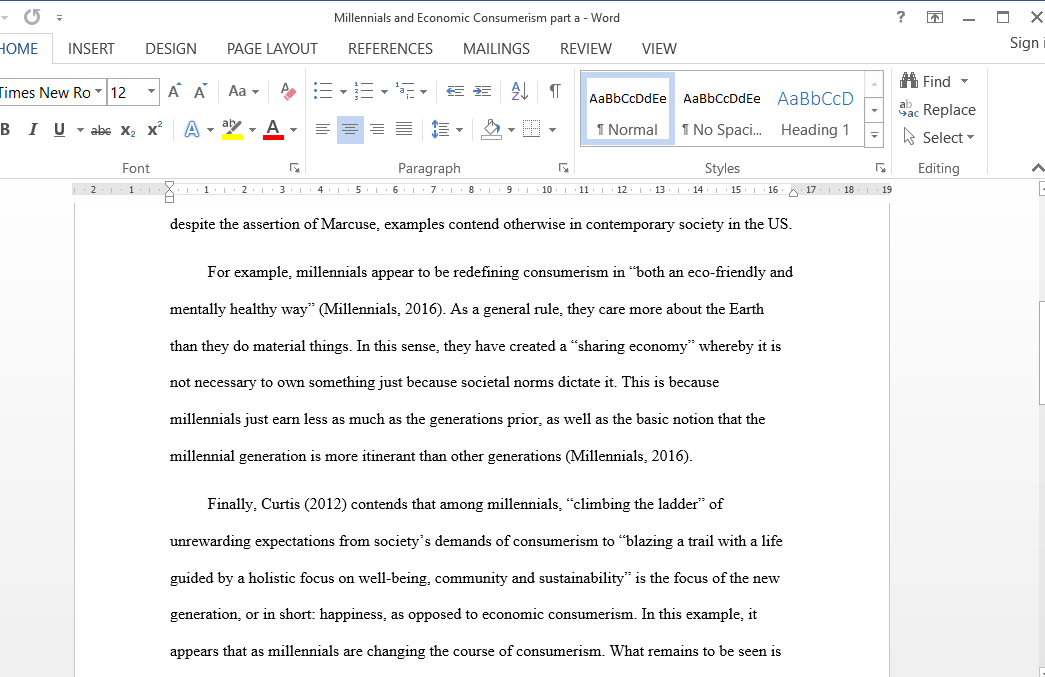Open the highlight color dropdown arrow

253,130
